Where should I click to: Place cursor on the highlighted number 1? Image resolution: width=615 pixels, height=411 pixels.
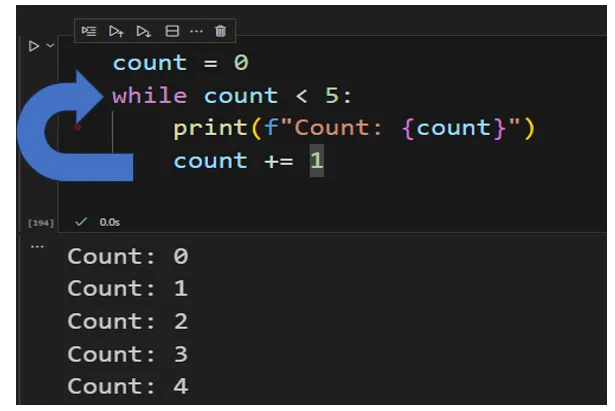(317, 160)
